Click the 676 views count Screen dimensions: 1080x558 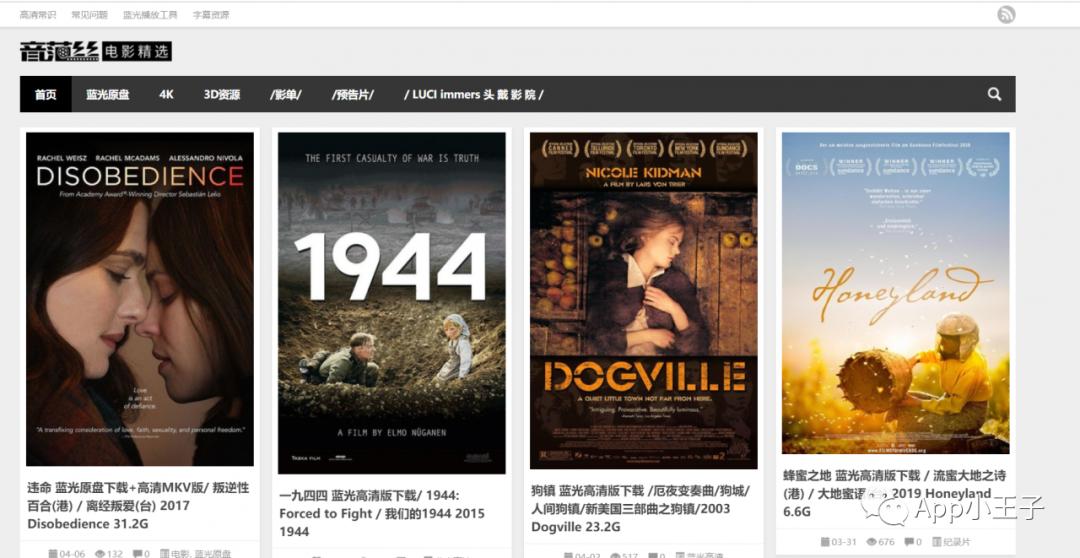886,542
